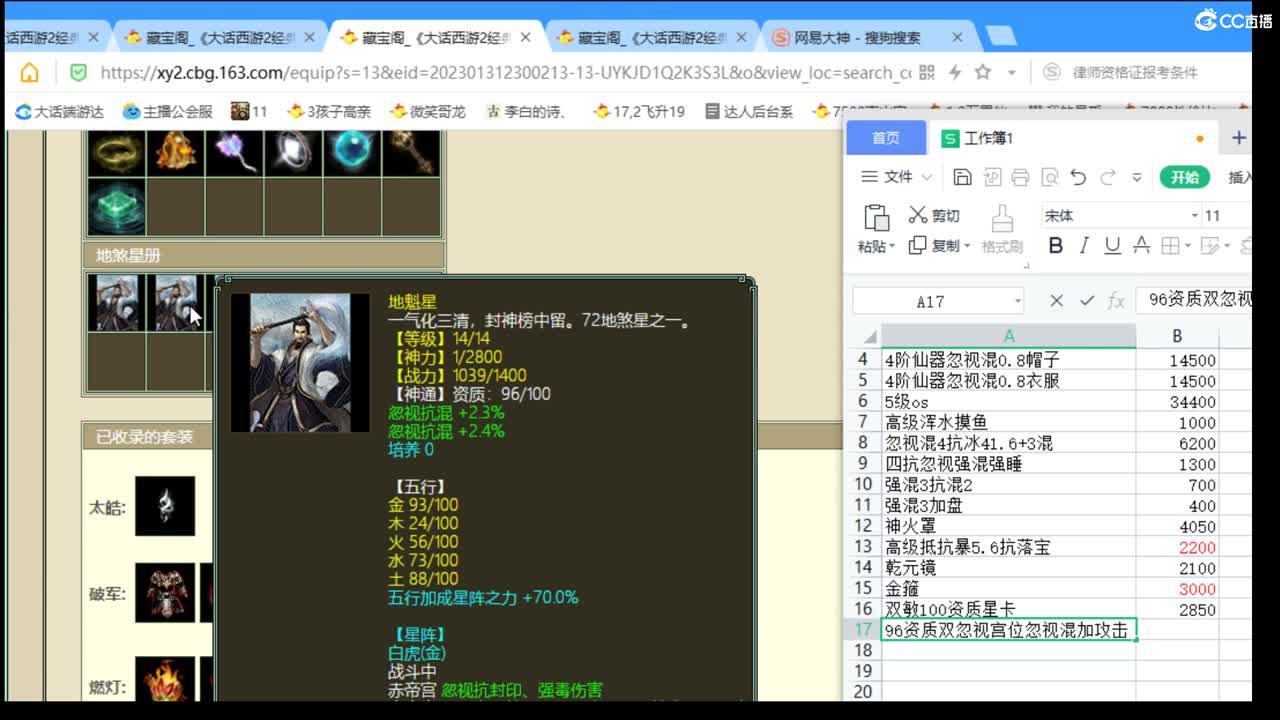Click the WPS print icon

[x=1020, y=177]
